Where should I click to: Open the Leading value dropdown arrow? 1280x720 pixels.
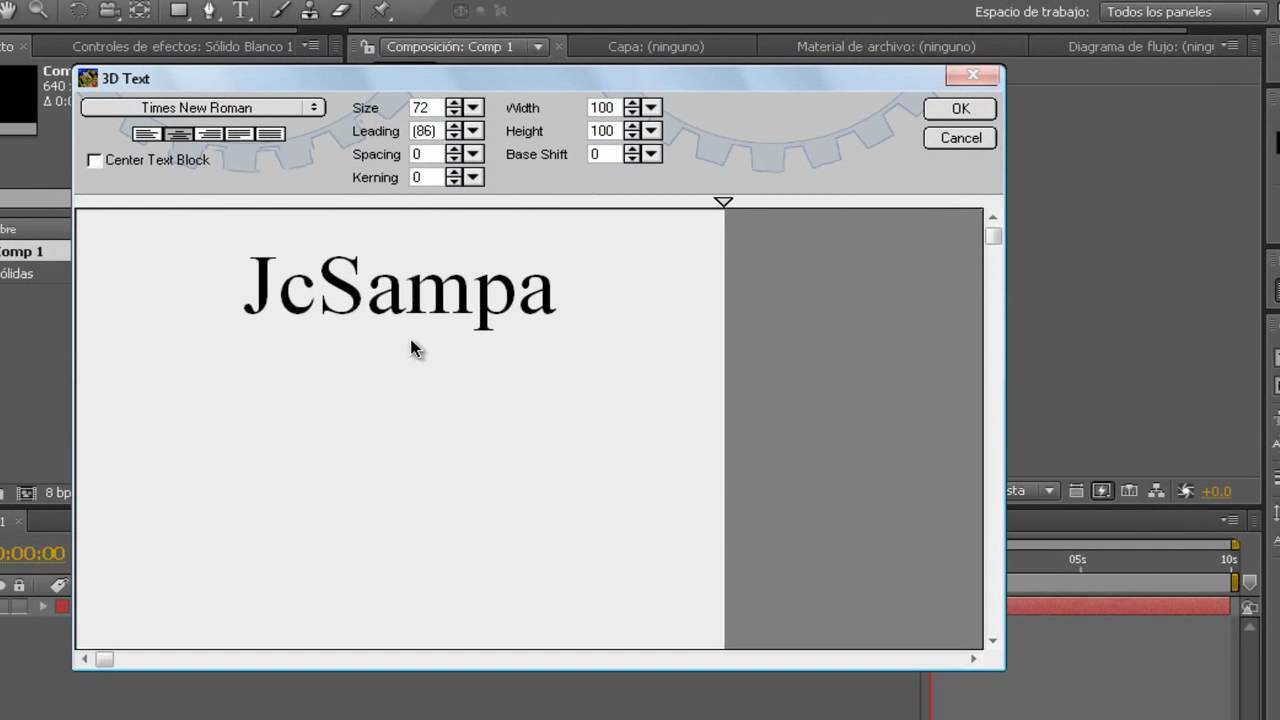[x=474, y=131]
